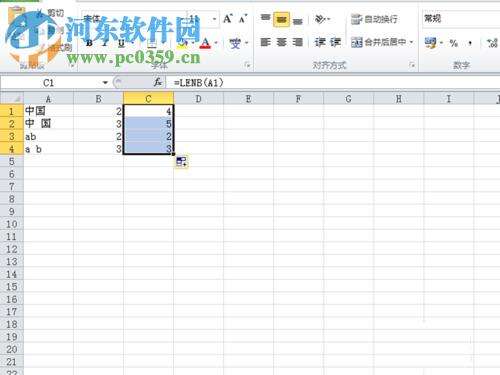Center text horizontally
This screenshot has height=375, width=500.
pyautogui.click(x=281, y=42)
